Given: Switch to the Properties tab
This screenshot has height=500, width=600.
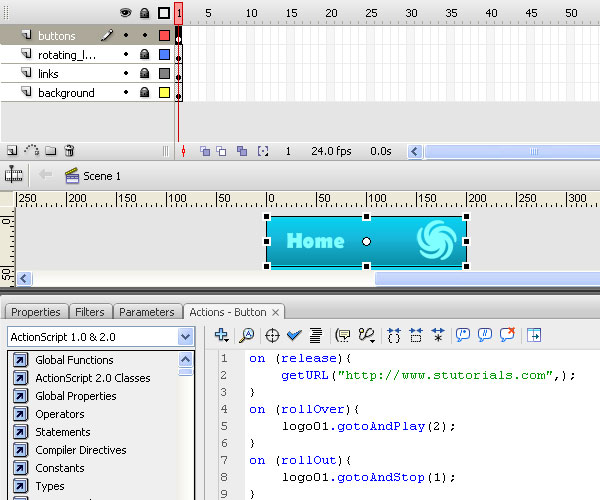Looking at the screenshot, I should tap(36, 312).
